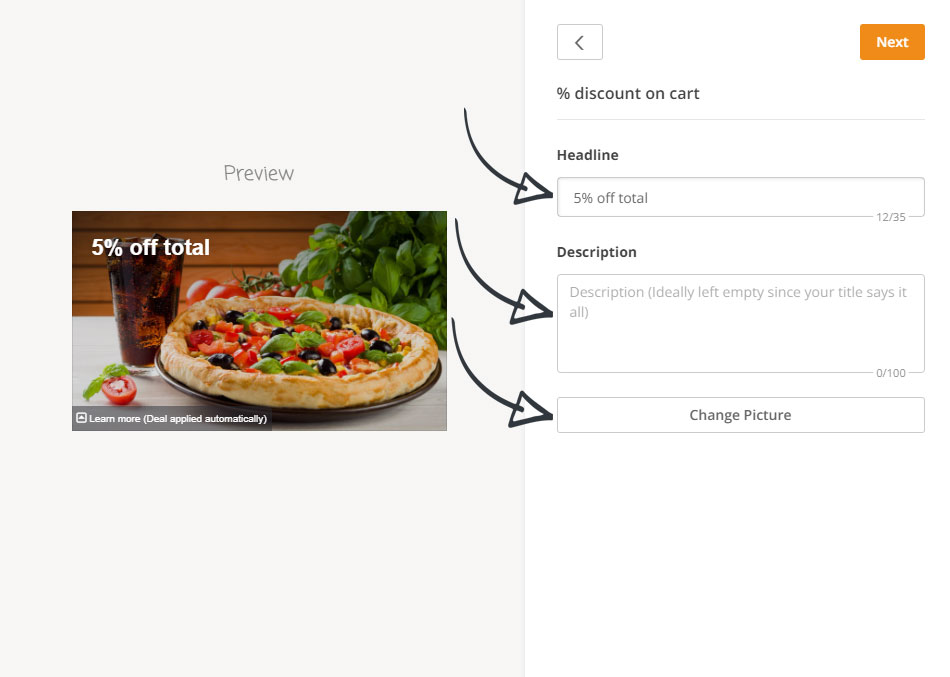Click into the Description text area

click(x=740, y=324)
